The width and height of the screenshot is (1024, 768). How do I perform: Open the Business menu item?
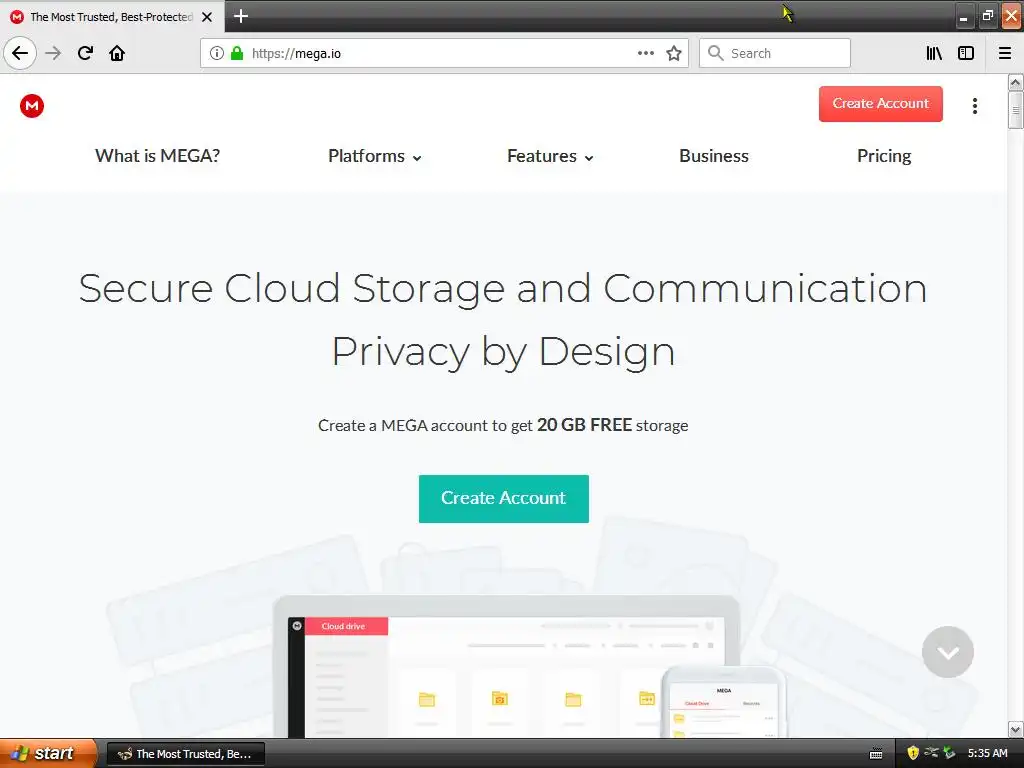[714, 156]
